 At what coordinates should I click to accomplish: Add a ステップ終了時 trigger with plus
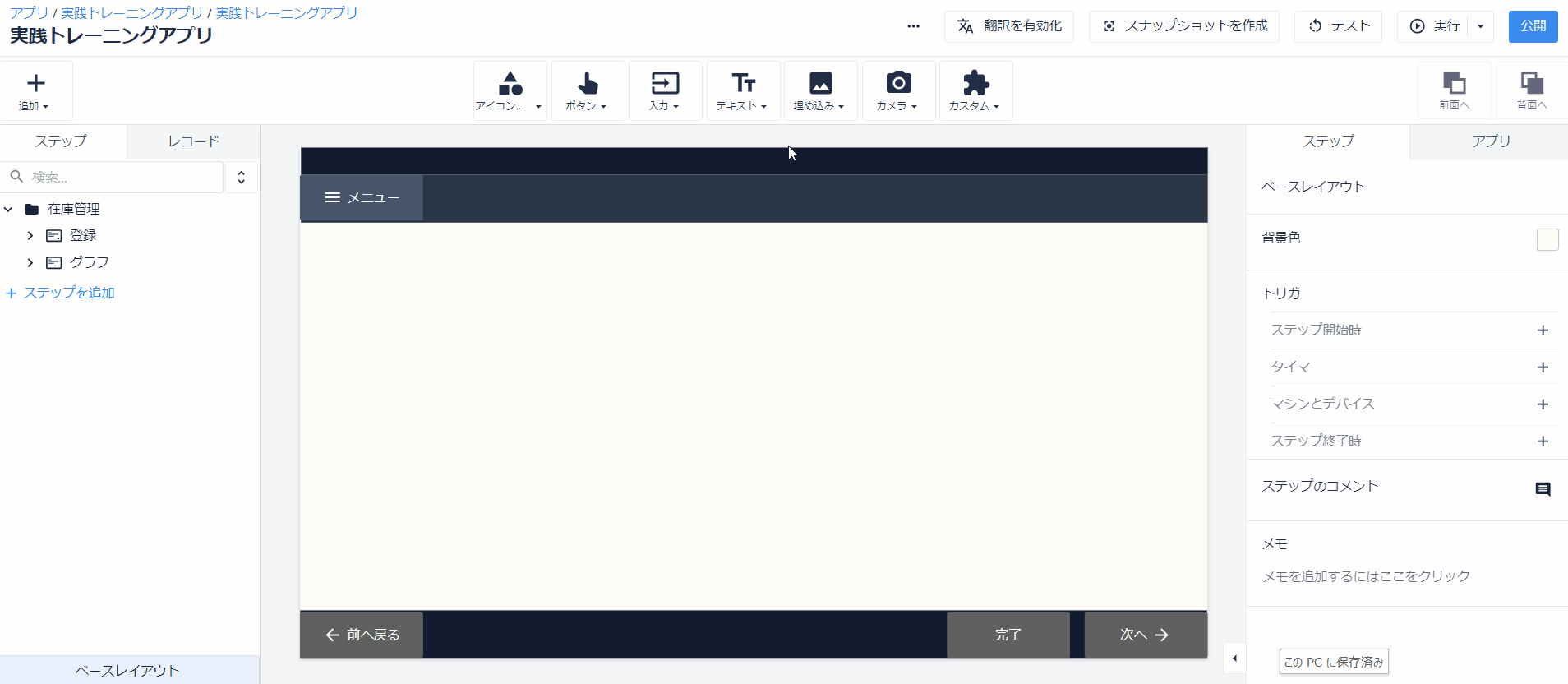(1543, 441)
